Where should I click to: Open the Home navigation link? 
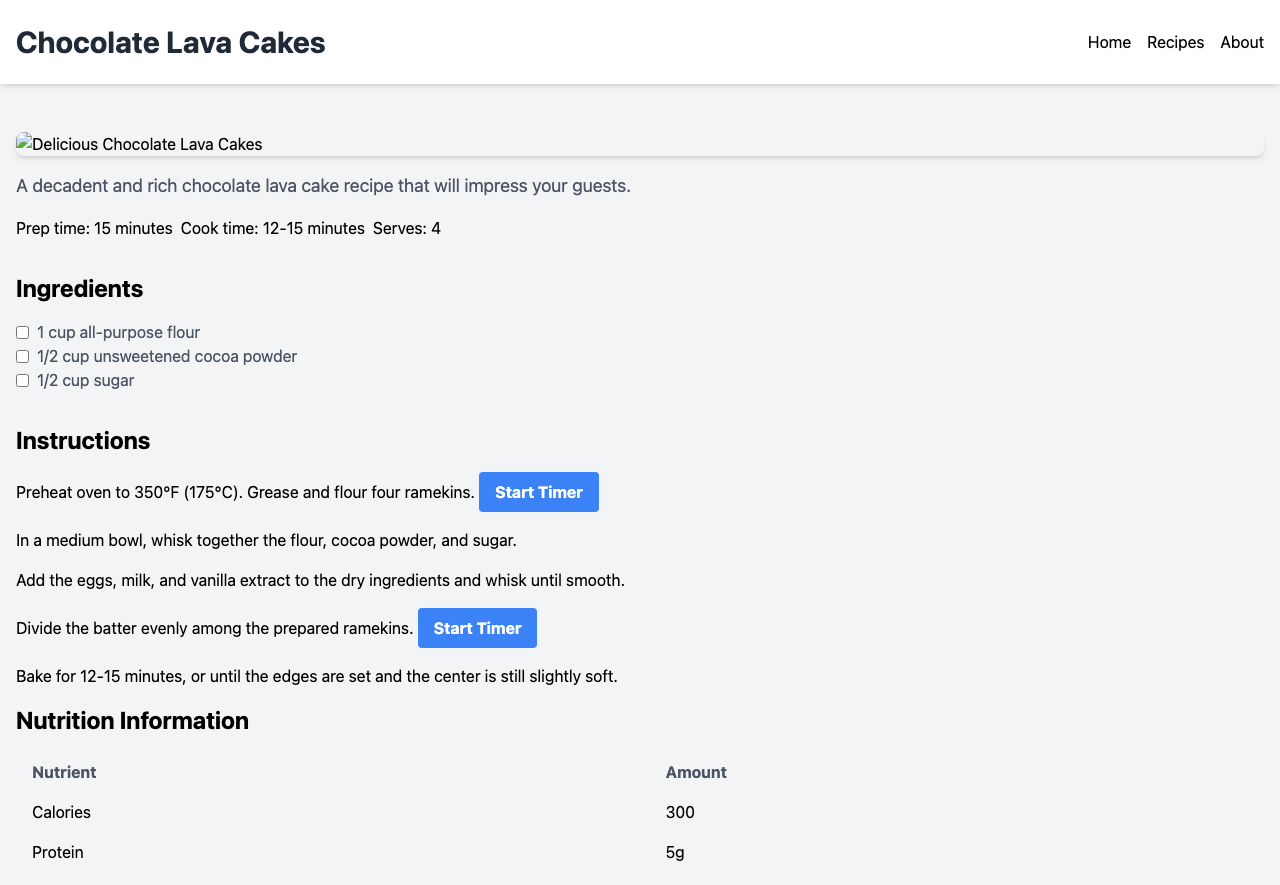[1109, 42]
